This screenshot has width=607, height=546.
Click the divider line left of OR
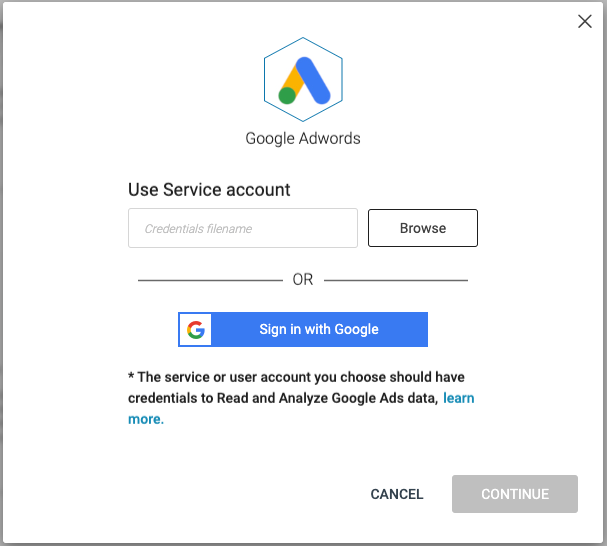(x=210, y=280)
